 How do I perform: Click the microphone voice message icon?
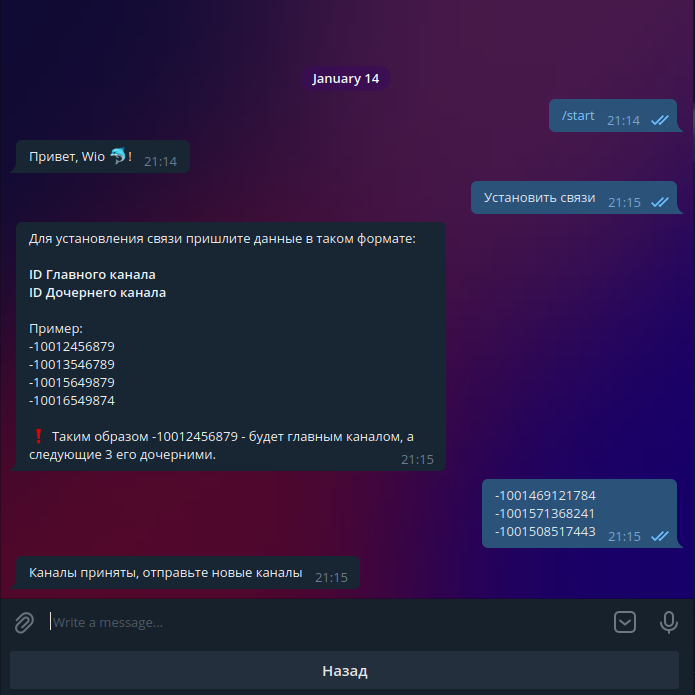[668, 622]
